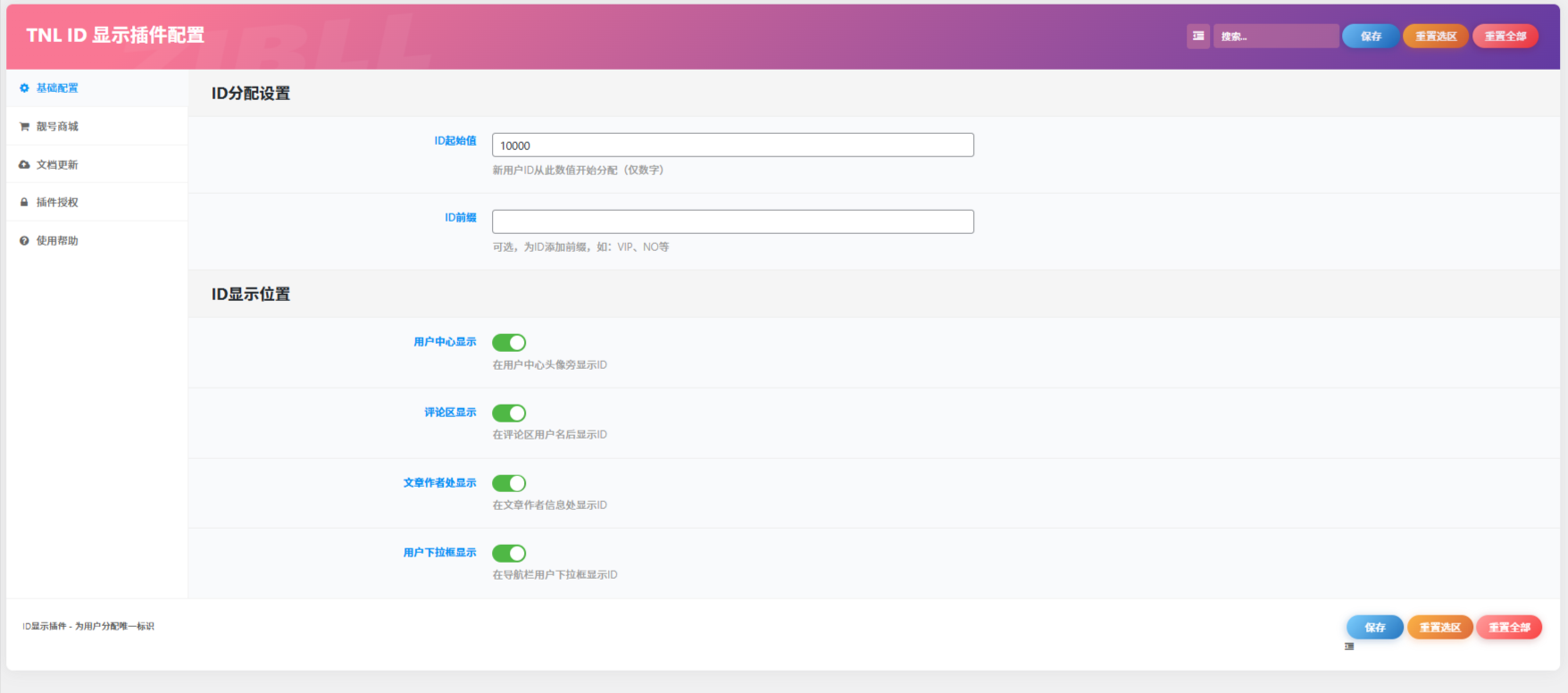
Task: Click the cloud icon for 文档更新
Action: coord(24,165)
